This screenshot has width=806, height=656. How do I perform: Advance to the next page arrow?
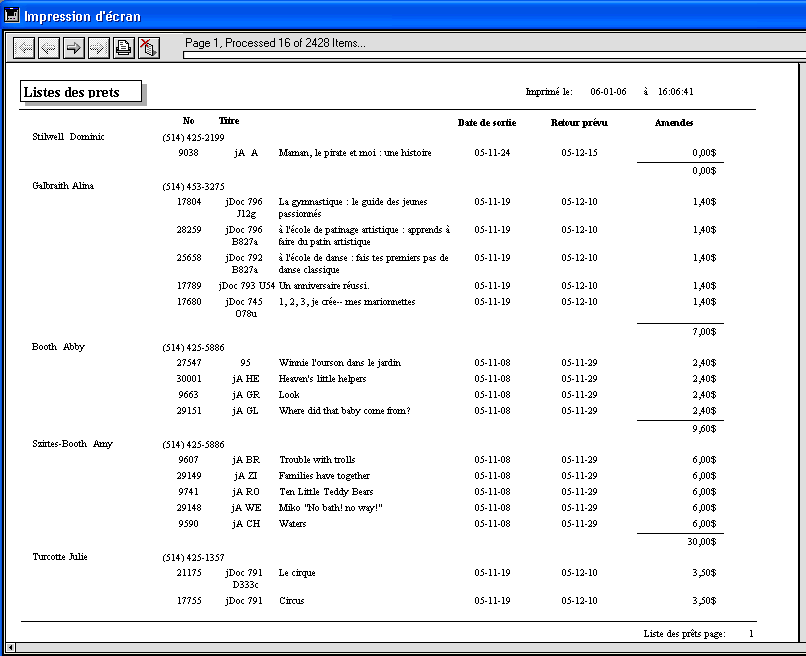(74, 47)
